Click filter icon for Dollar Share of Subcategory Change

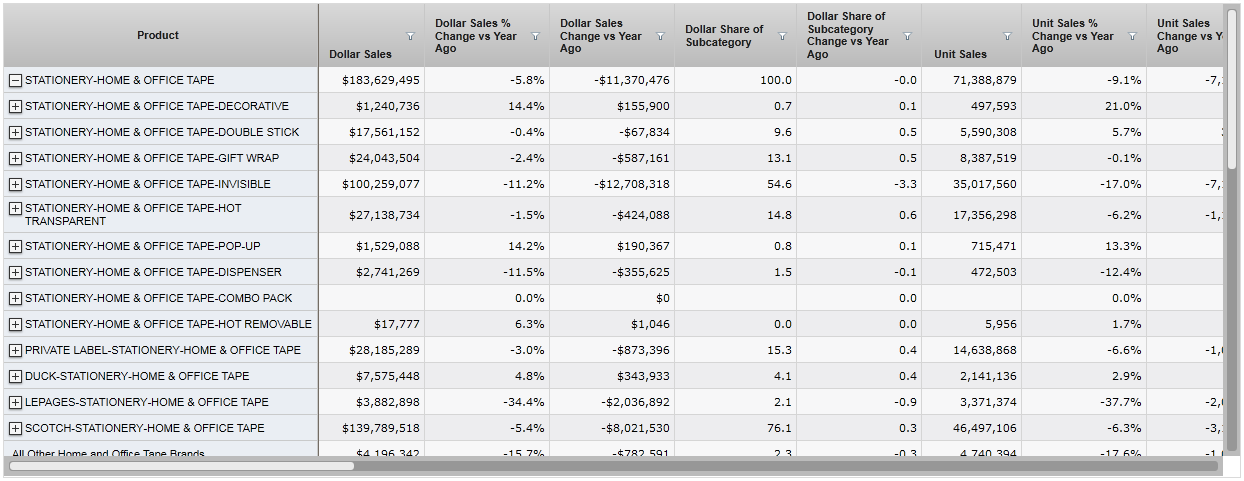(x=907, y=36)
